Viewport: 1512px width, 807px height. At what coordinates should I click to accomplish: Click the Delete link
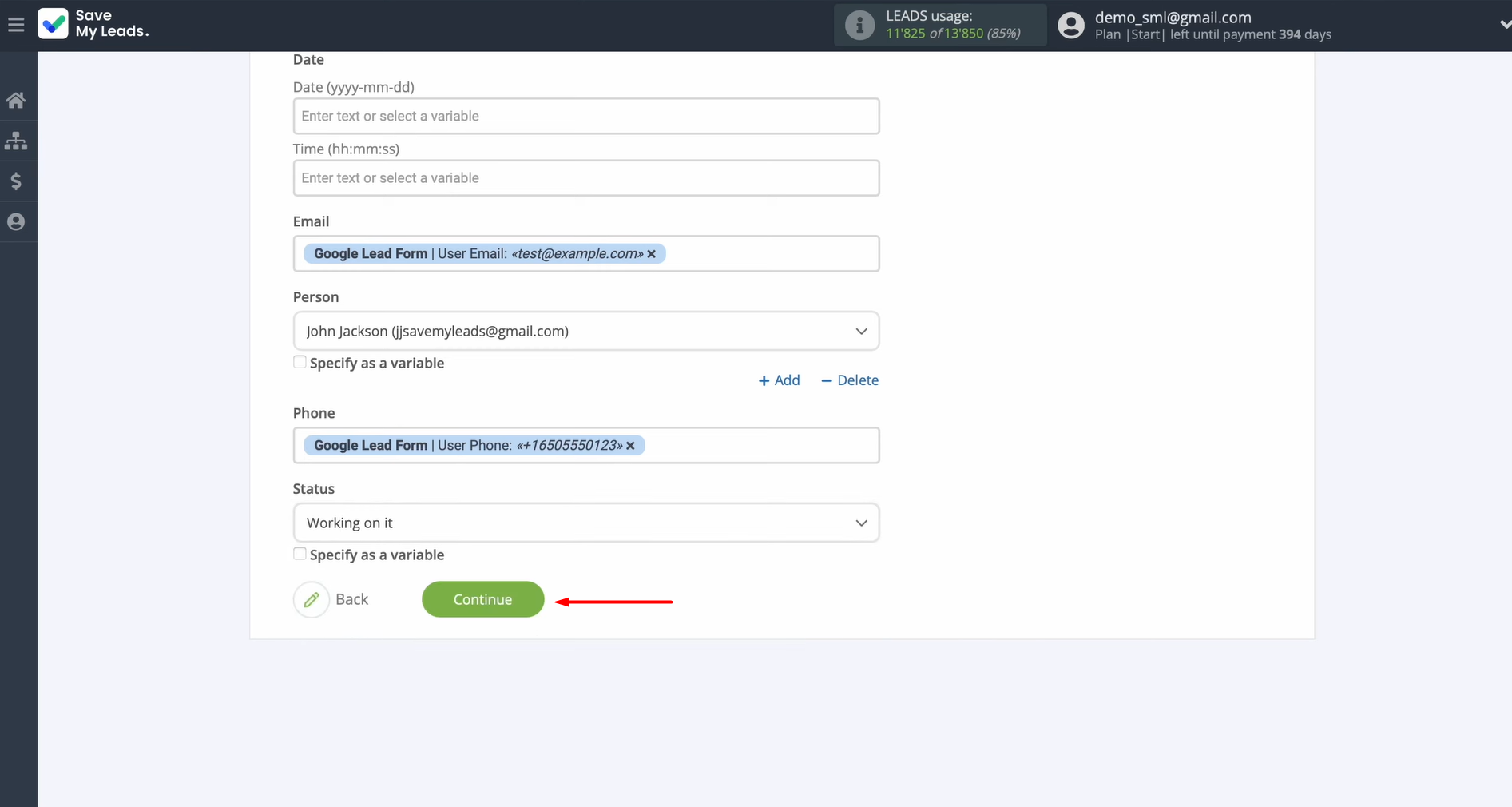click(850, 380)
